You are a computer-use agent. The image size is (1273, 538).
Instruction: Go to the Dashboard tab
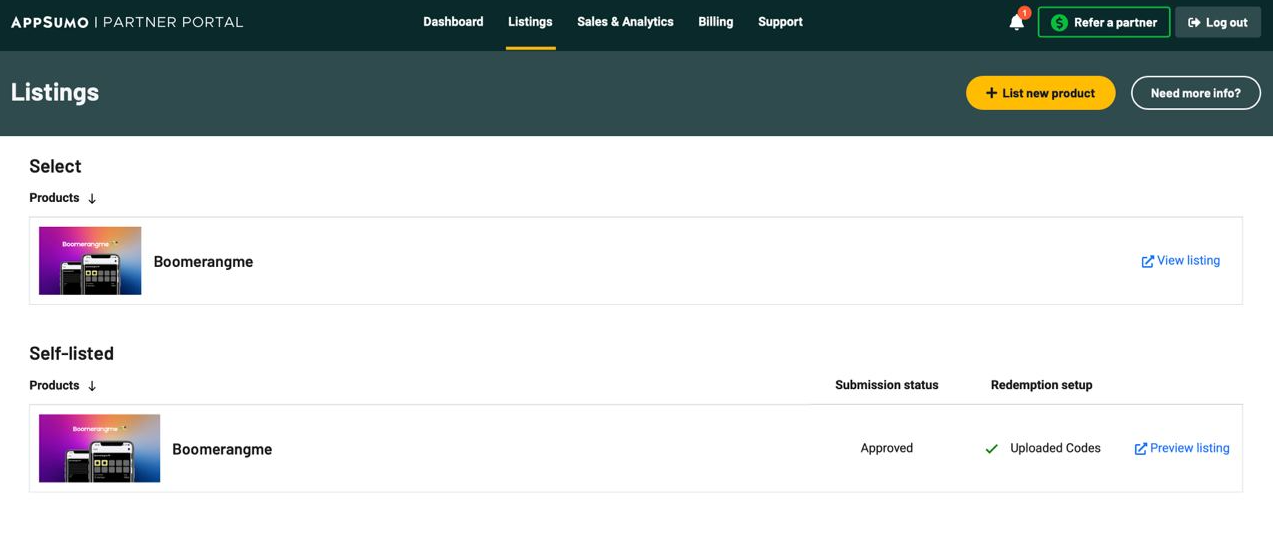(453, 22)
